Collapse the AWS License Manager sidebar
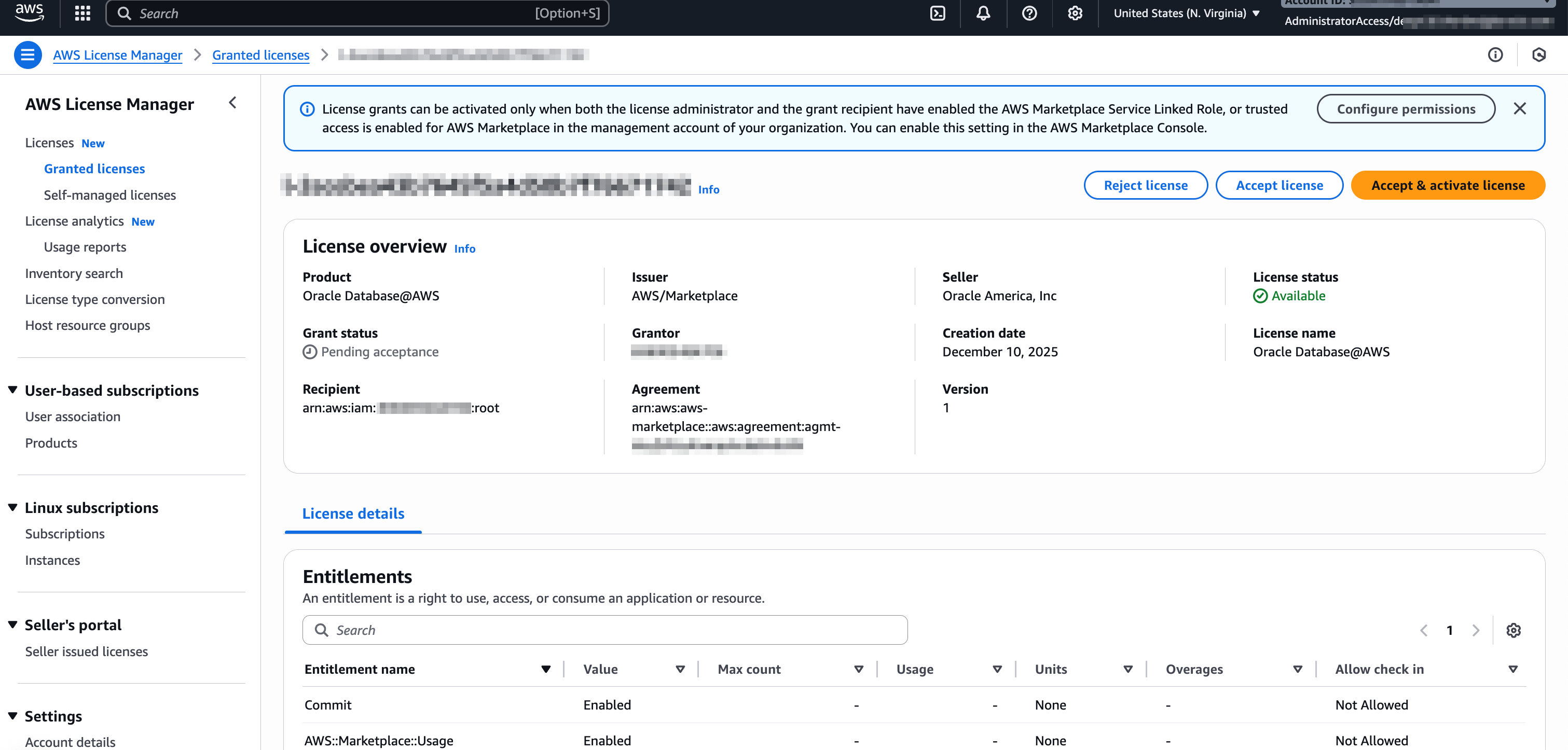 (x=232, y=103)
